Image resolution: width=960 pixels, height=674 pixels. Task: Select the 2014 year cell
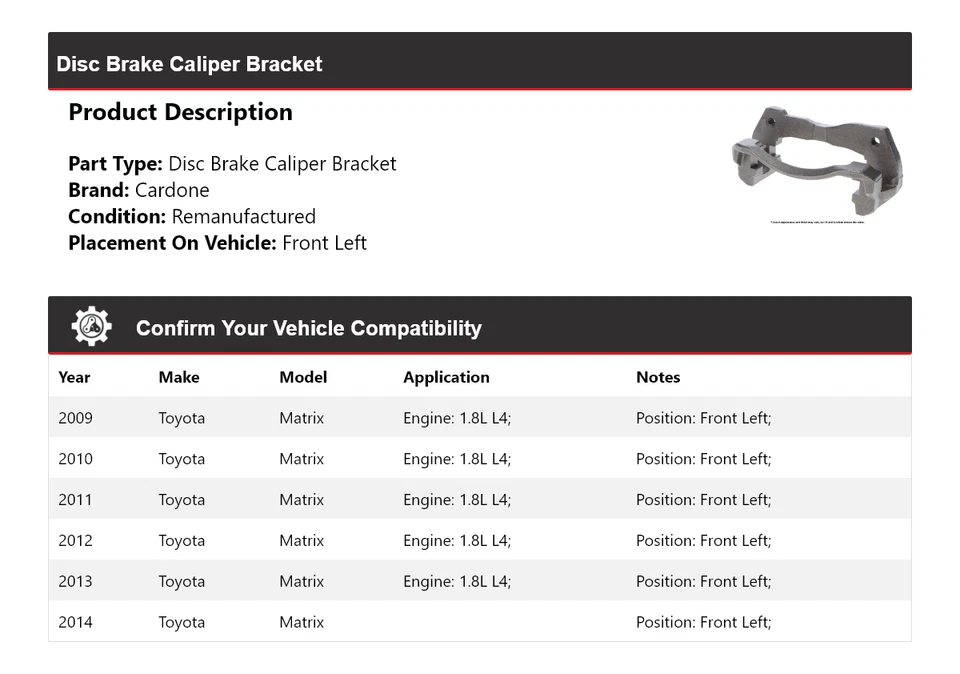click(x=75, y=622)
